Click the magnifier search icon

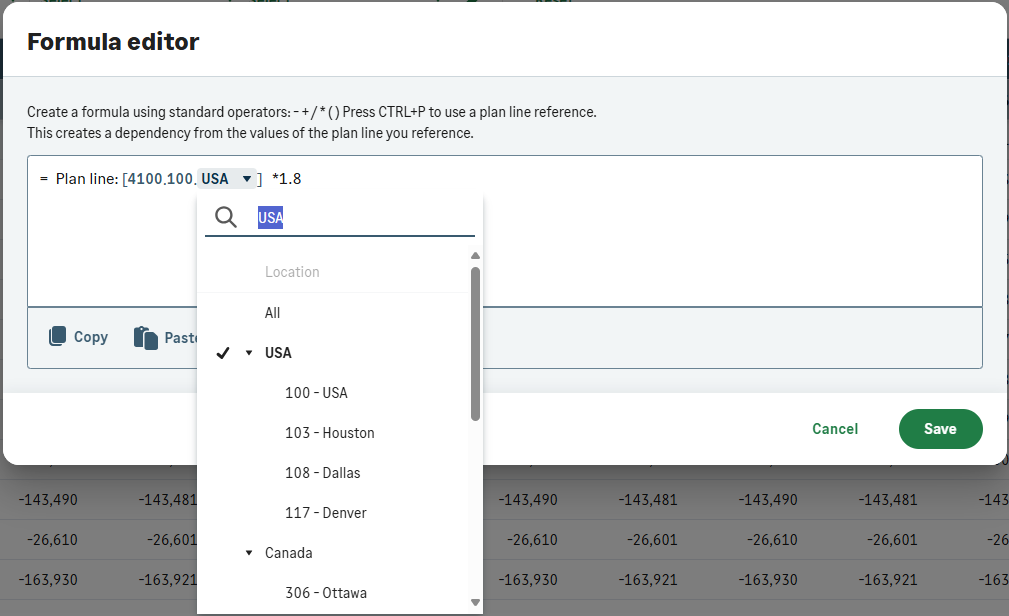click(226, 218)
